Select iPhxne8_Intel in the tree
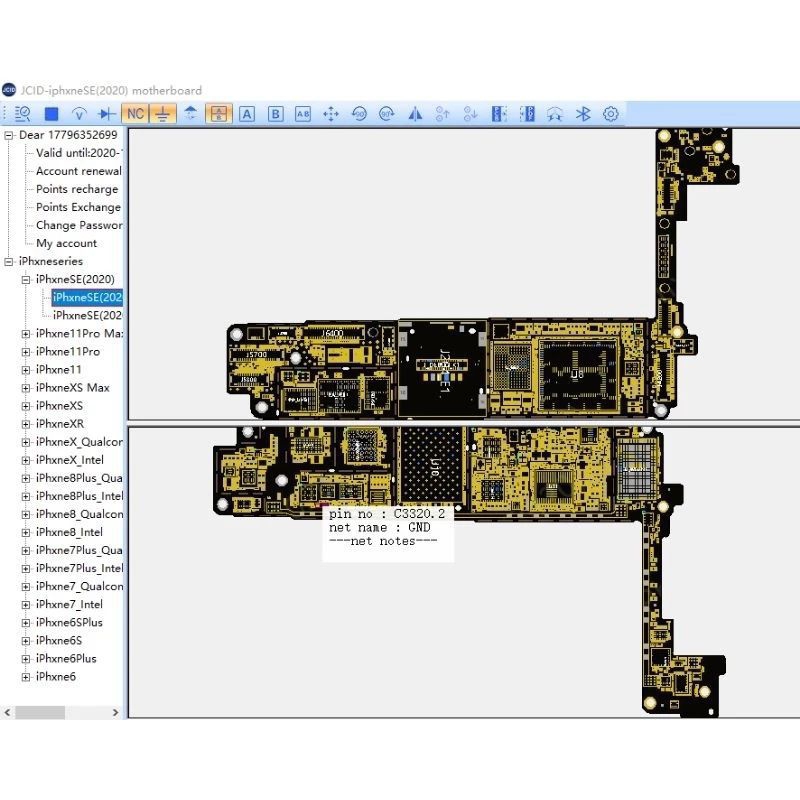 click(69, 532)
